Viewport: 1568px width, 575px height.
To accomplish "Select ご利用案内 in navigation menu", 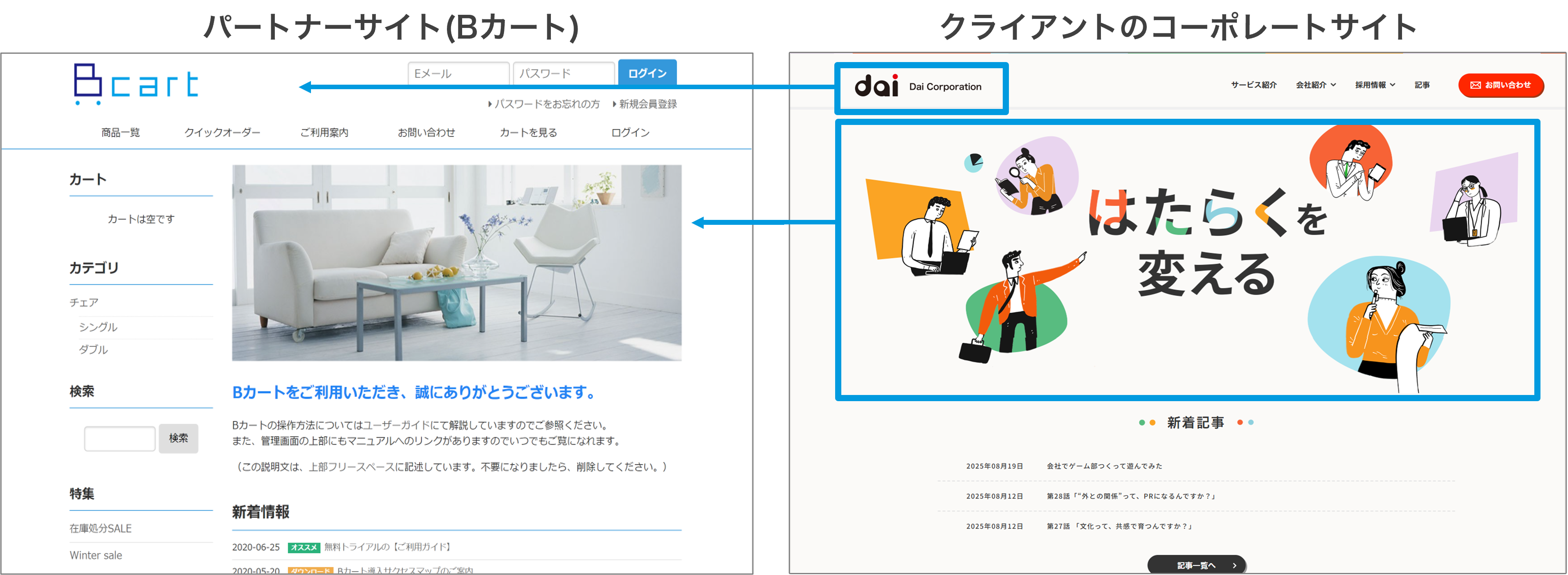I will click(x=324, y=133).
